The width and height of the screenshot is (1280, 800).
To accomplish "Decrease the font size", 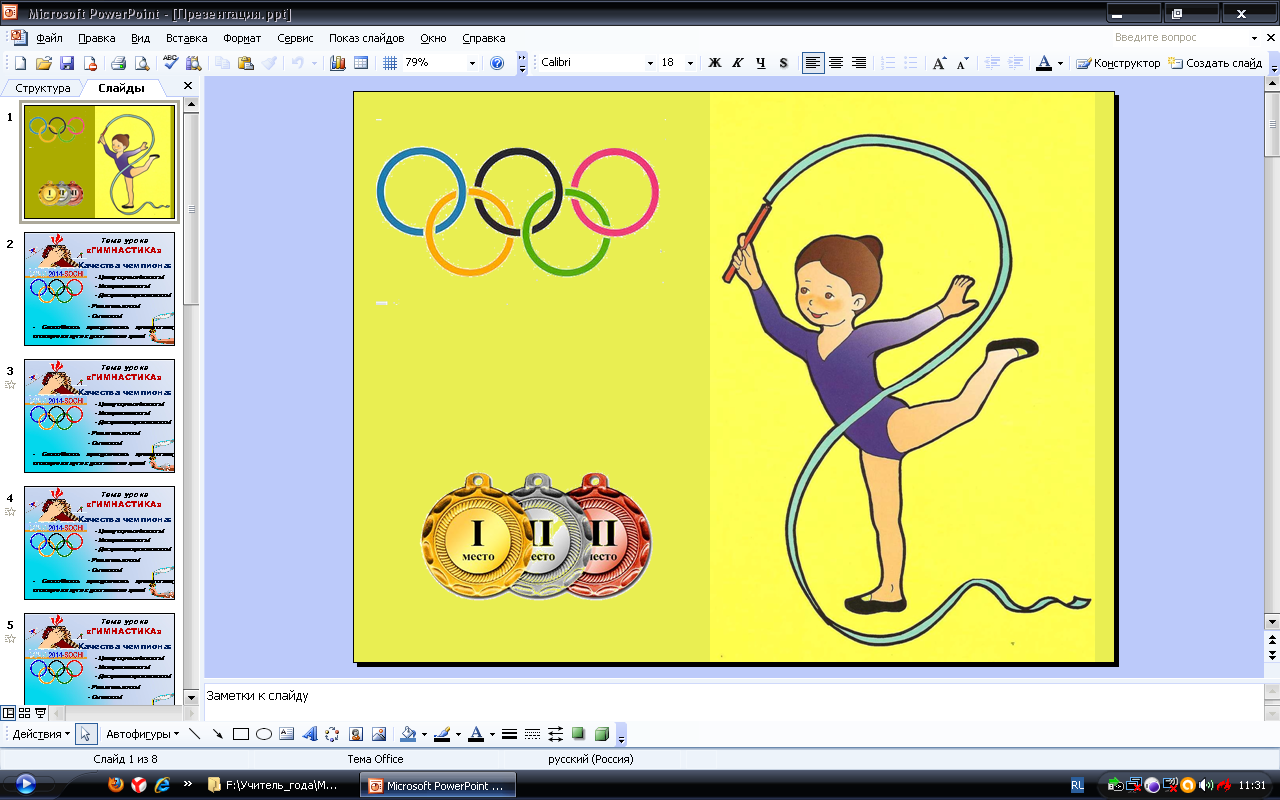I will point(962,63).
